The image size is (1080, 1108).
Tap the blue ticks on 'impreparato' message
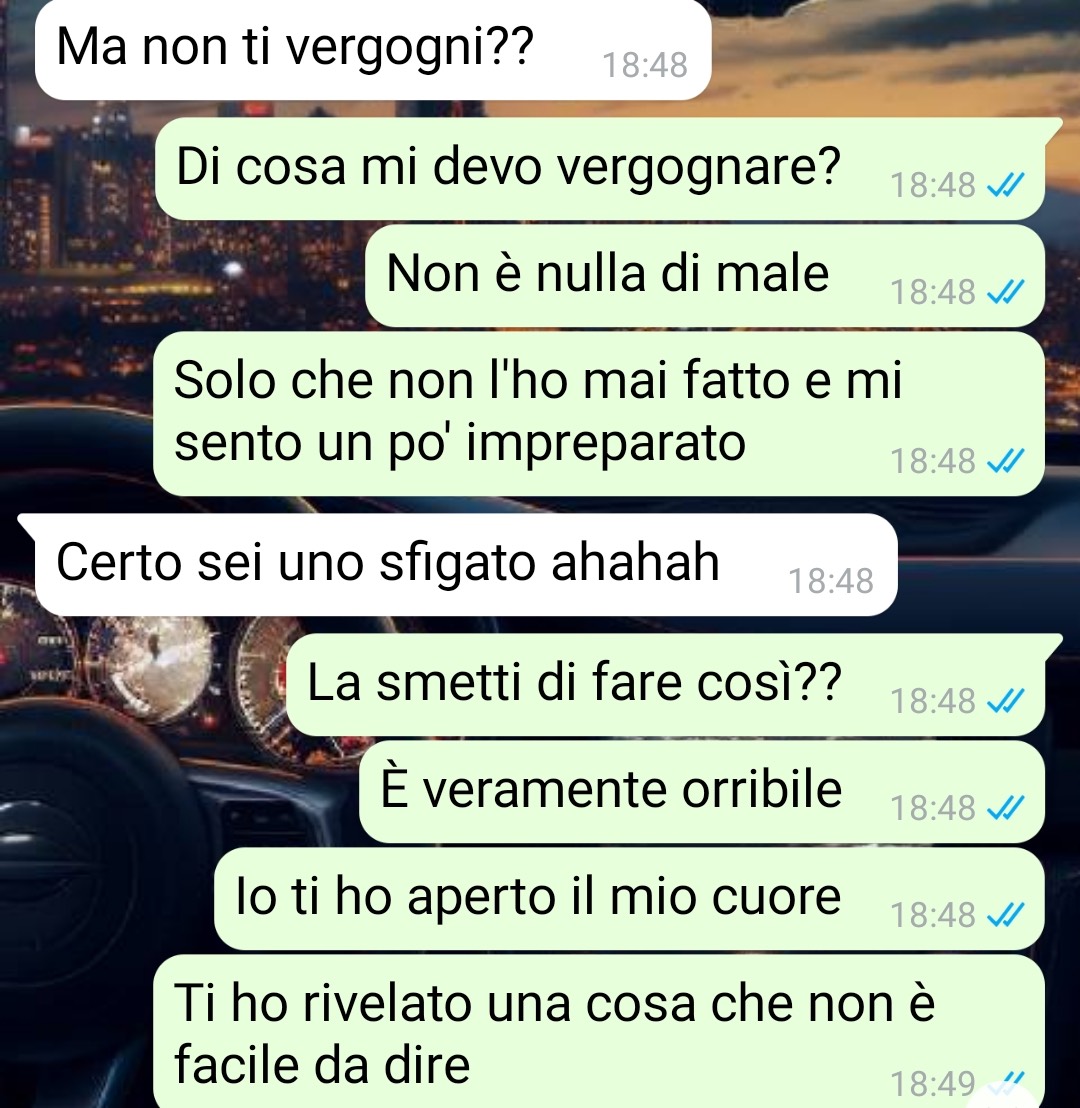(1005, 461)
